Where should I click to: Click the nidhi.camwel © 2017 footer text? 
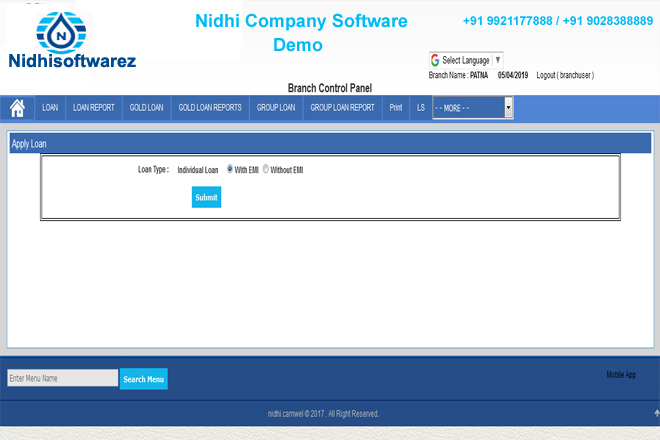[x=323, y=414]
